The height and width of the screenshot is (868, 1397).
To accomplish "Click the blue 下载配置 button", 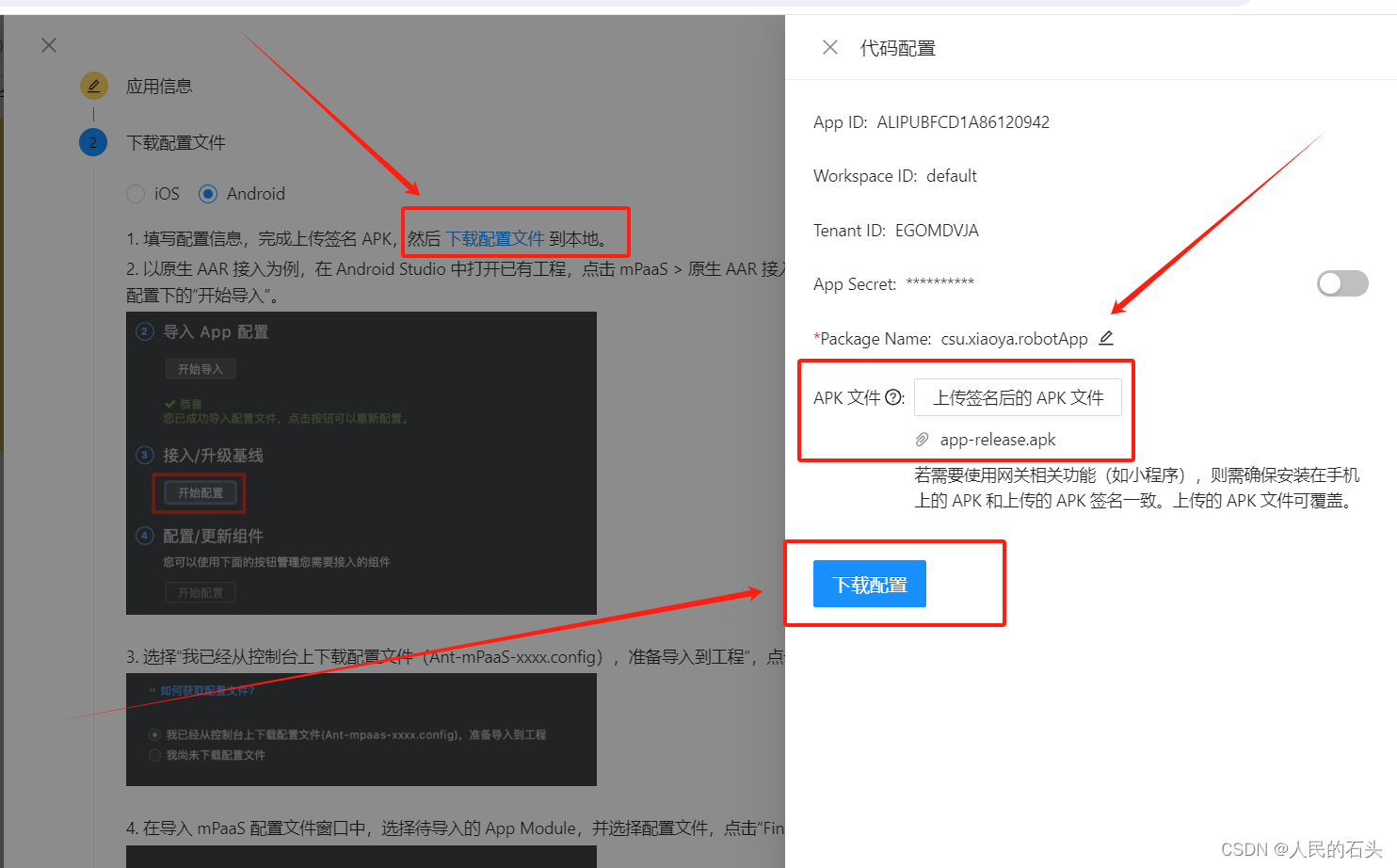I will pyautogui.click(x=869, y=584).
